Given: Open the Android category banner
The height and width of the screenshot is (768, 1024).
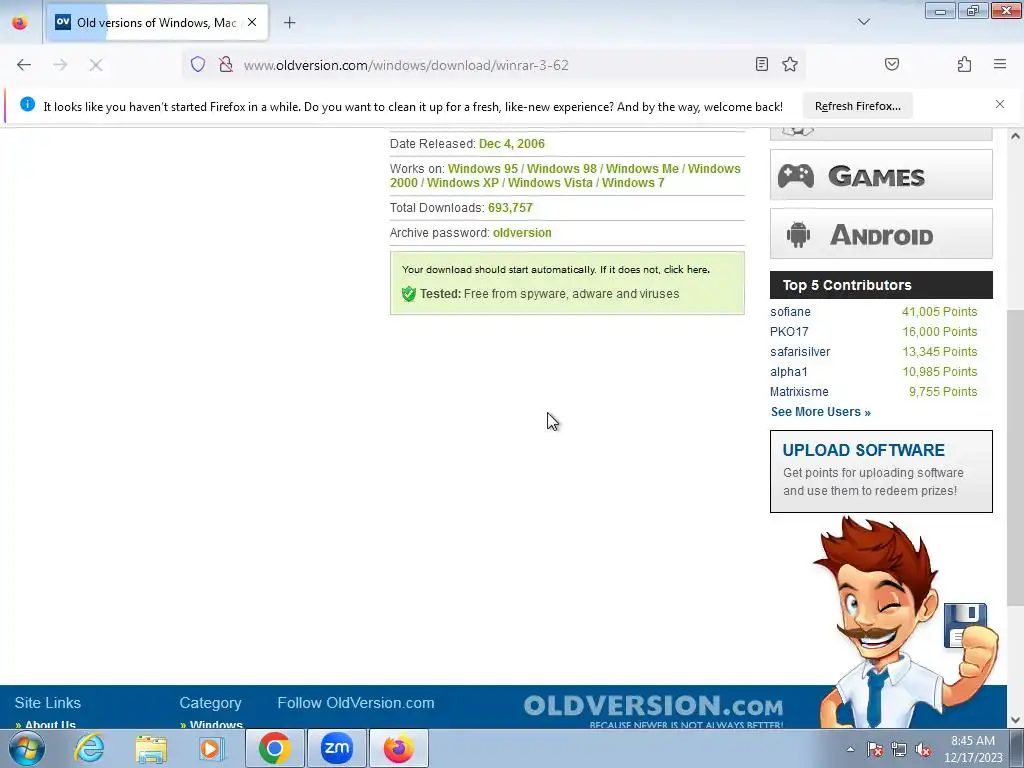Looking at the screenshot, I should click(881, 234).
